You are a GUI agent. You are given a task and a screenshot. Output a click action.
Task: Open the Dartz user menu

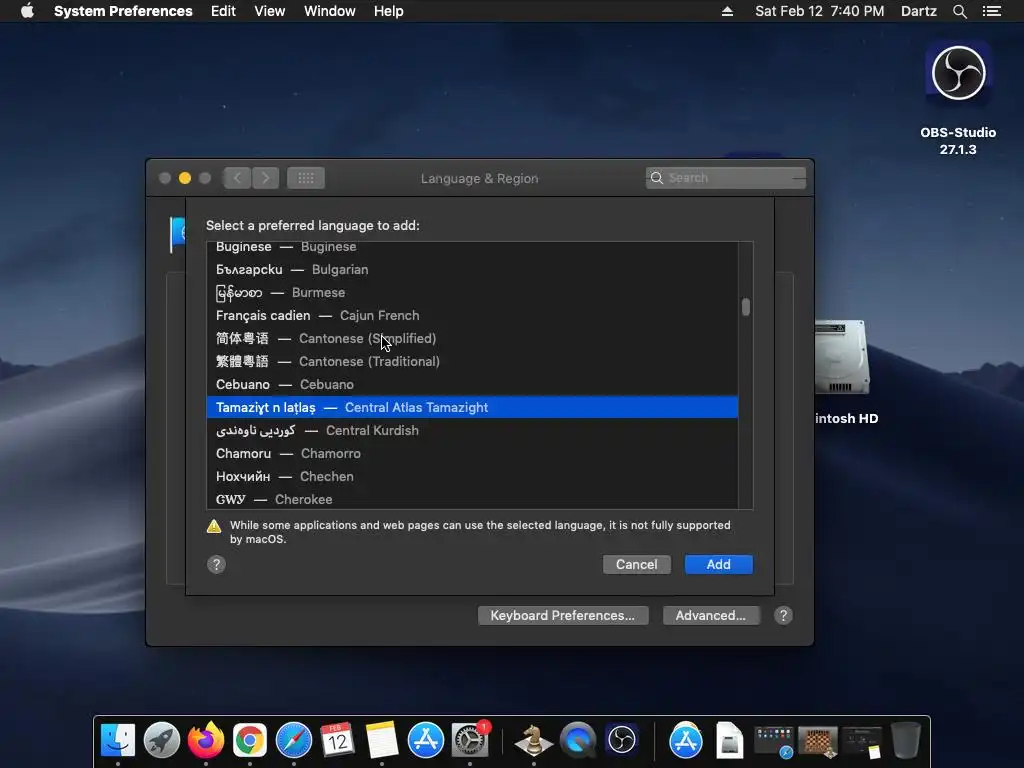[918, 11]
